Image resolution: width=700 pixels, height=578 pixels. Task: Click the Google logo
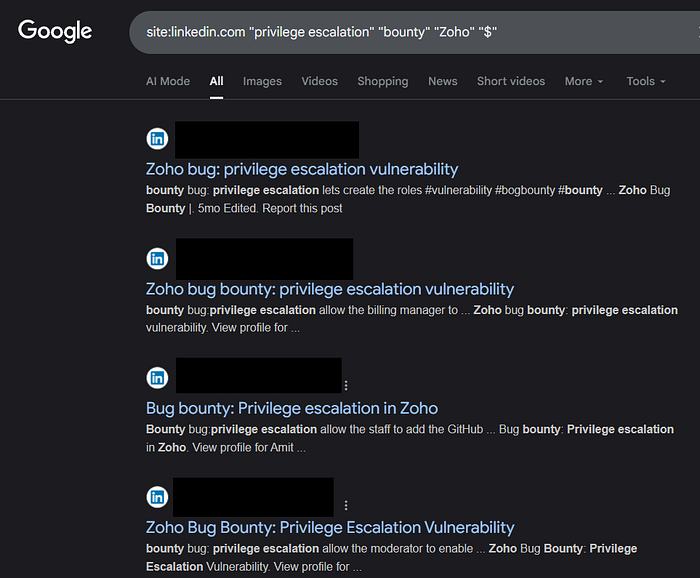tap(55, 31)
